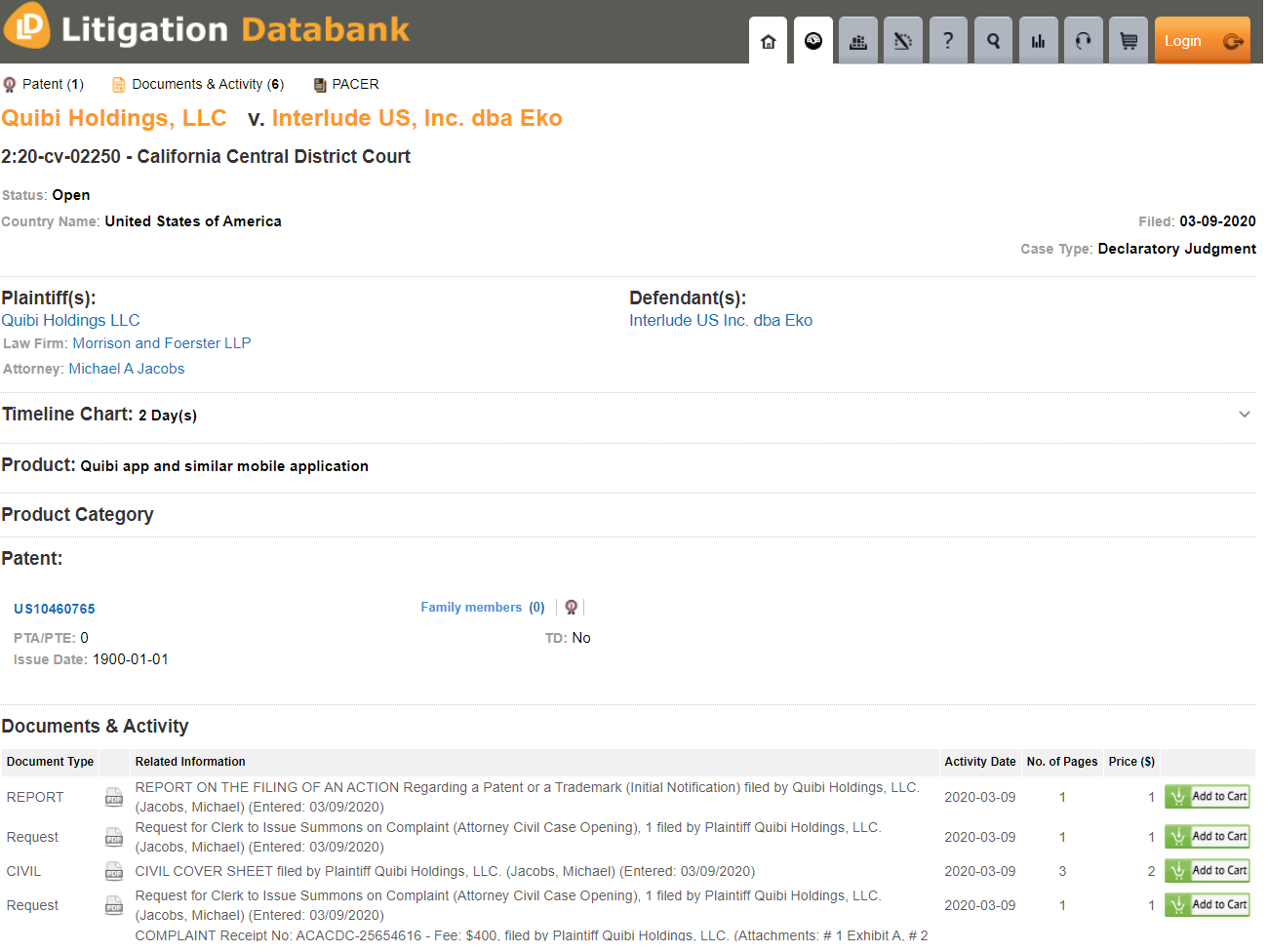Switch to the PACER tab
1268x952 pixels.
point(346,85)
